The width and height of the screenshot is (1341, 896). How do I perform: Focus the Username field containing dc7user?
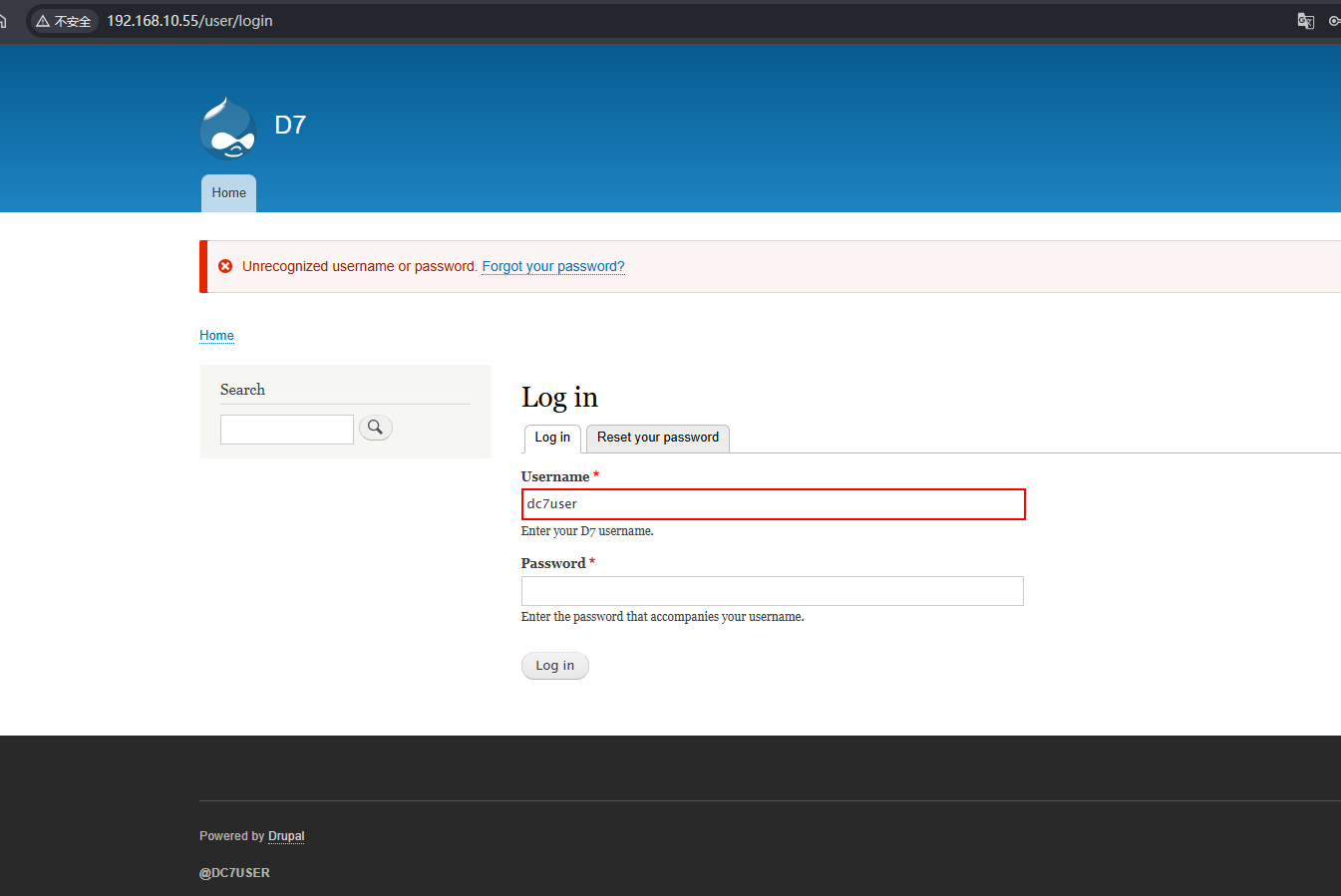click(773, 504)
